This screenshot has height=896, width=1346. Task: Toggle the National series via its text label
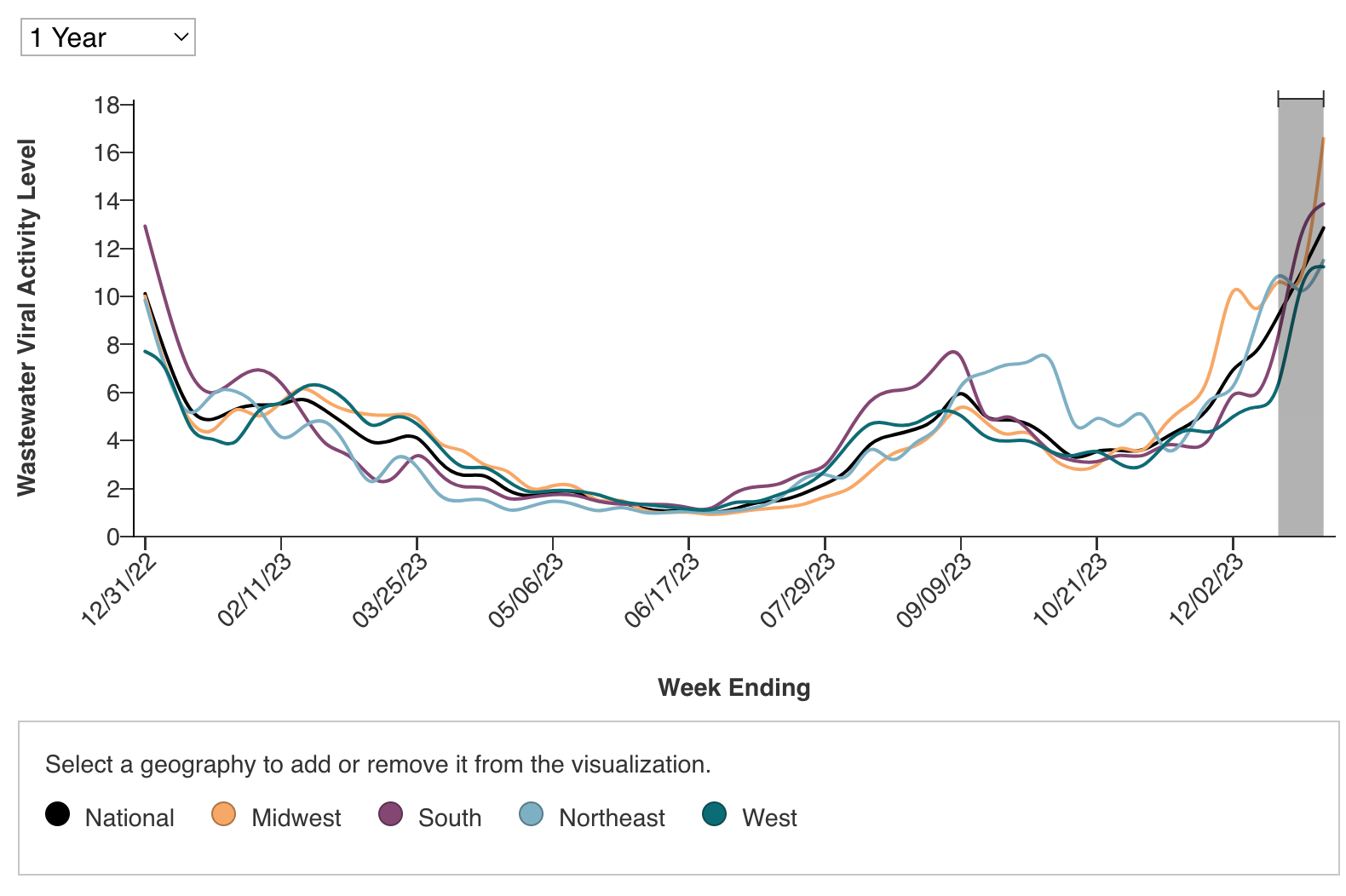point(129,818)
